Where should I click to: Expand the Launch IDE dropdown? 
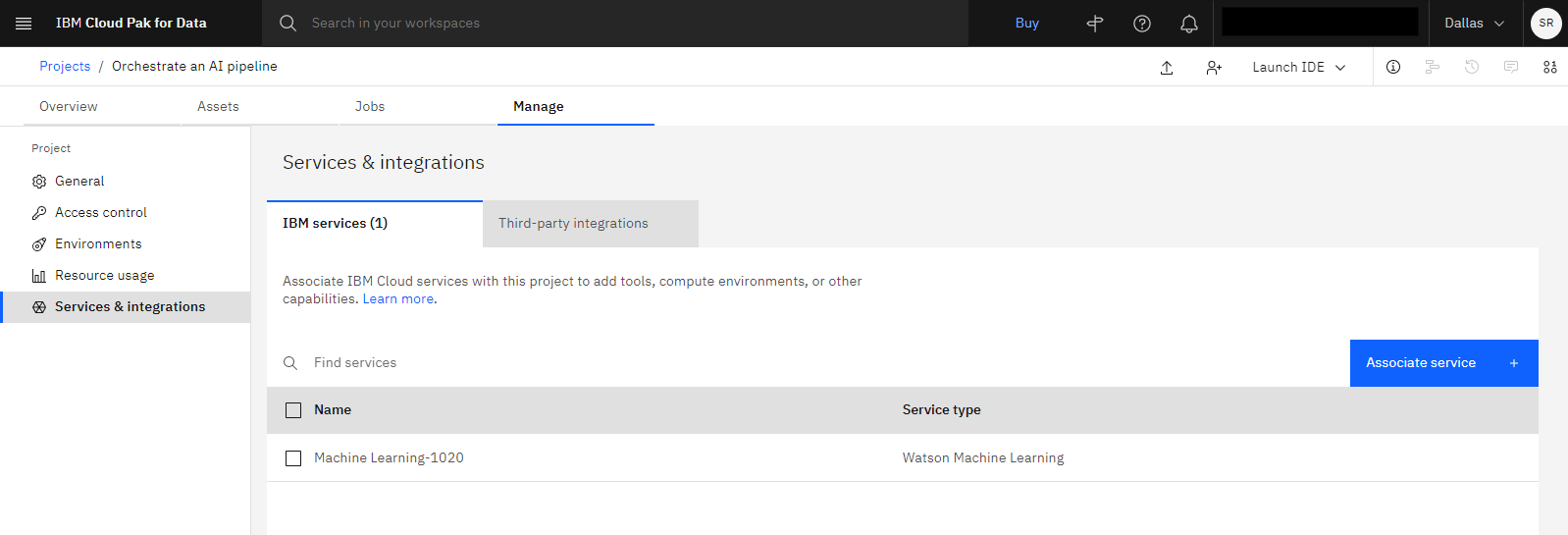click(1298, 67)
